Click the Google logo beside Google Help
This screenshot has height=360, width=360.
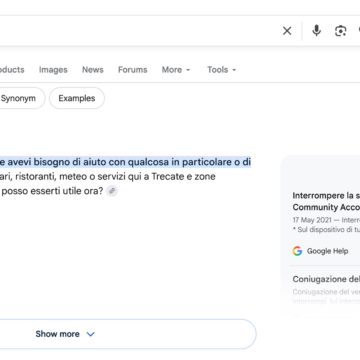297,251
